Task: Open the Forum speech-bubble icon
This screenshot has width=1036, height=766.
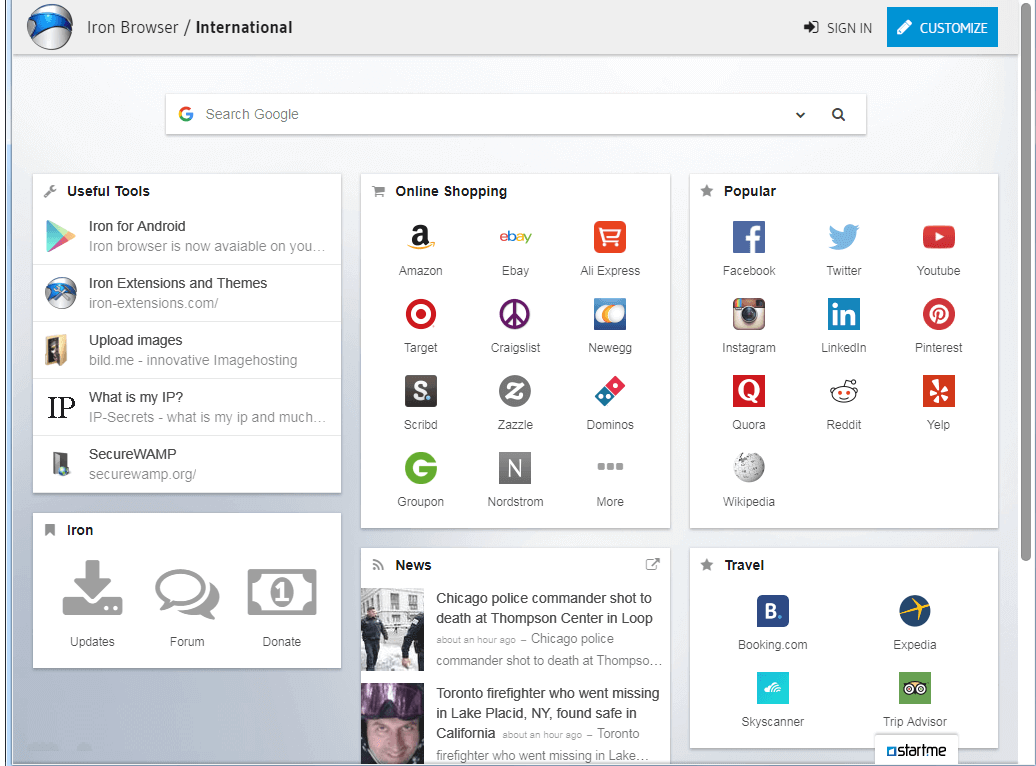Action: 187,594
